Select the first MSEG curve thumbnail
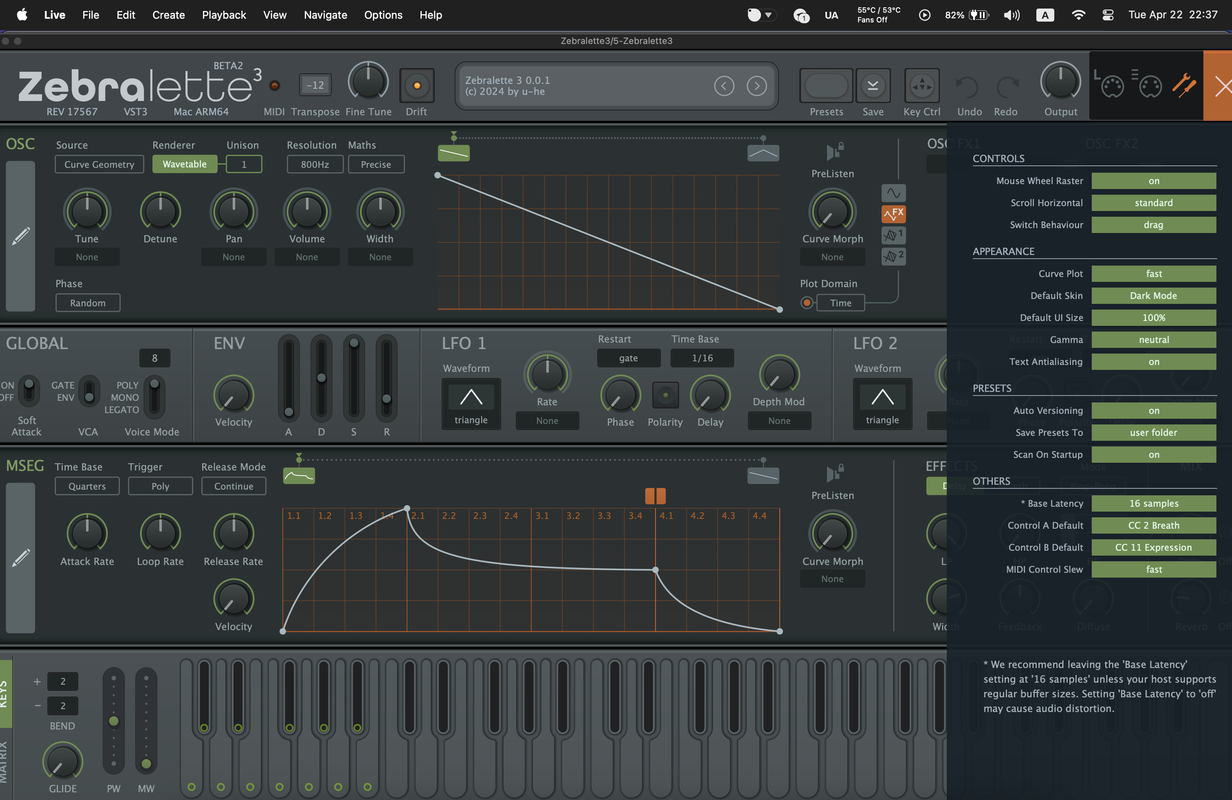1232x800 pixels. tap(299, 476)
